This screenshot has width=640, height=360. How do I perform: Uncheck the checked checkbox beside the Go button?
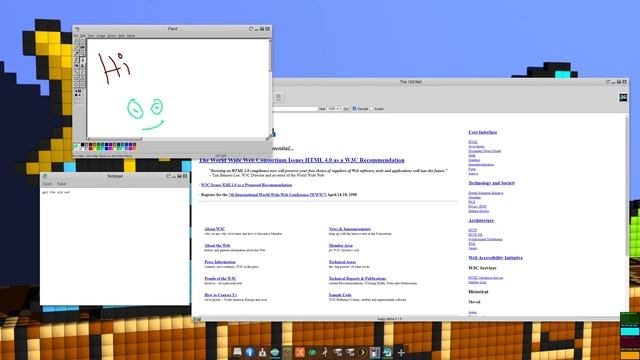pyautogui.click(x=354, y=109)
